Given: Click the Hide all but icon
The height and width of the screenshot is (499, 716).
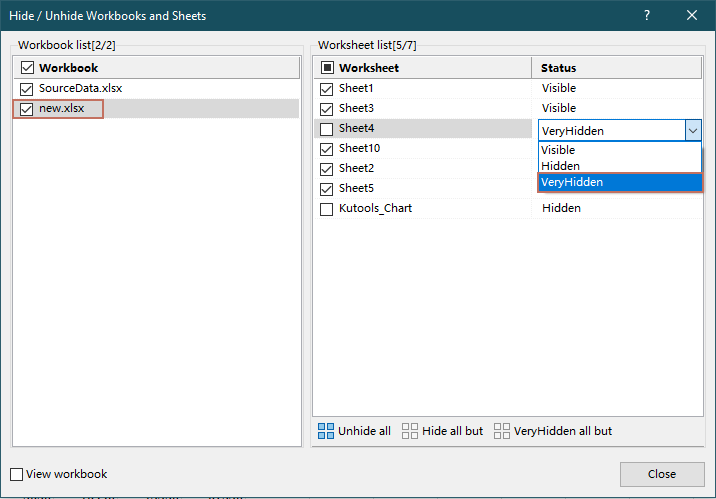Looking at the screenshot, I should 410,431.
